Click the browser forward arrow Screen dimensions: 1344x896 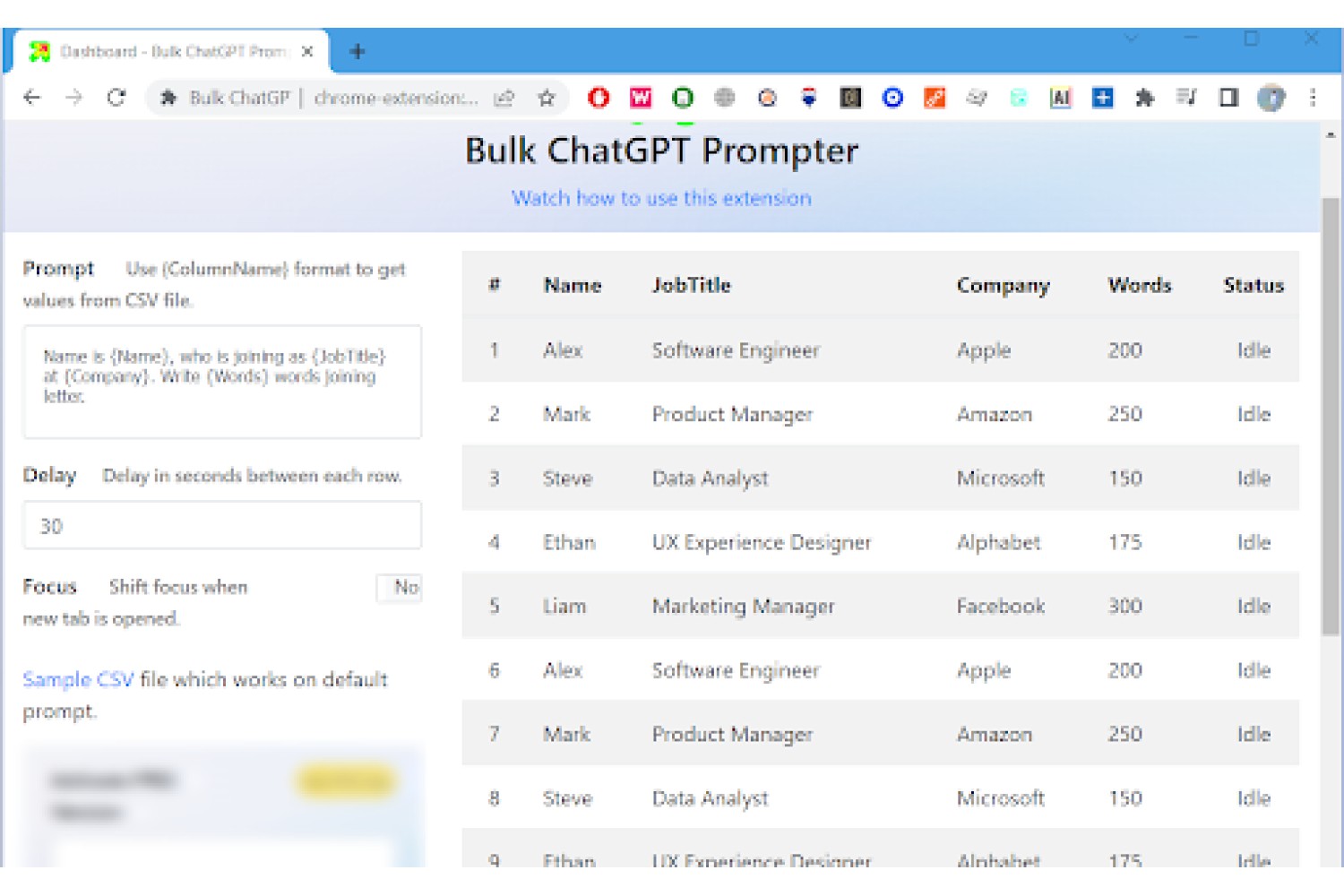coord(73,98)
